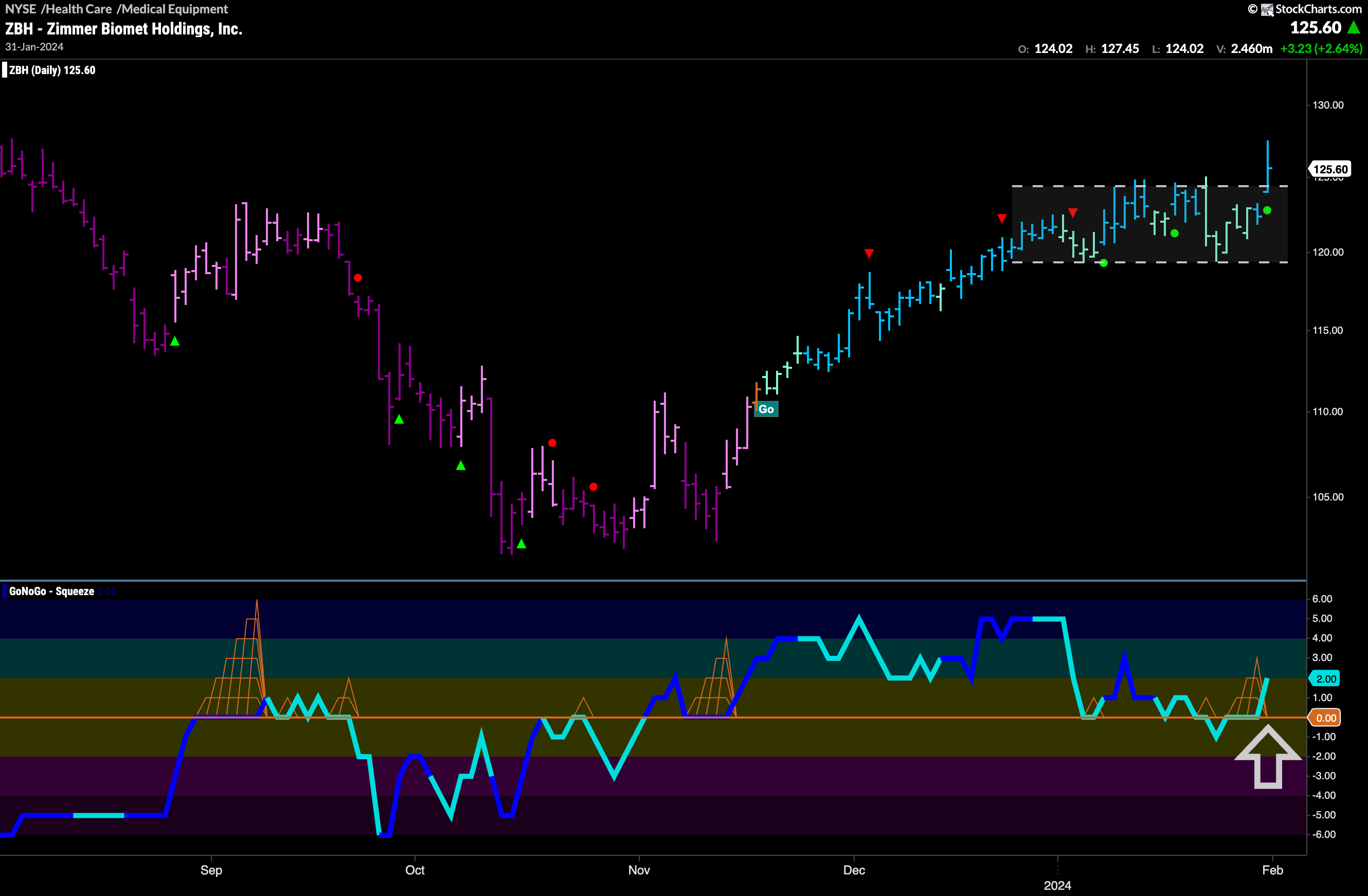Click the 2024 year label on the time axis
The width and height of the screenshot is (1368, 896).
pos(1057,886)
